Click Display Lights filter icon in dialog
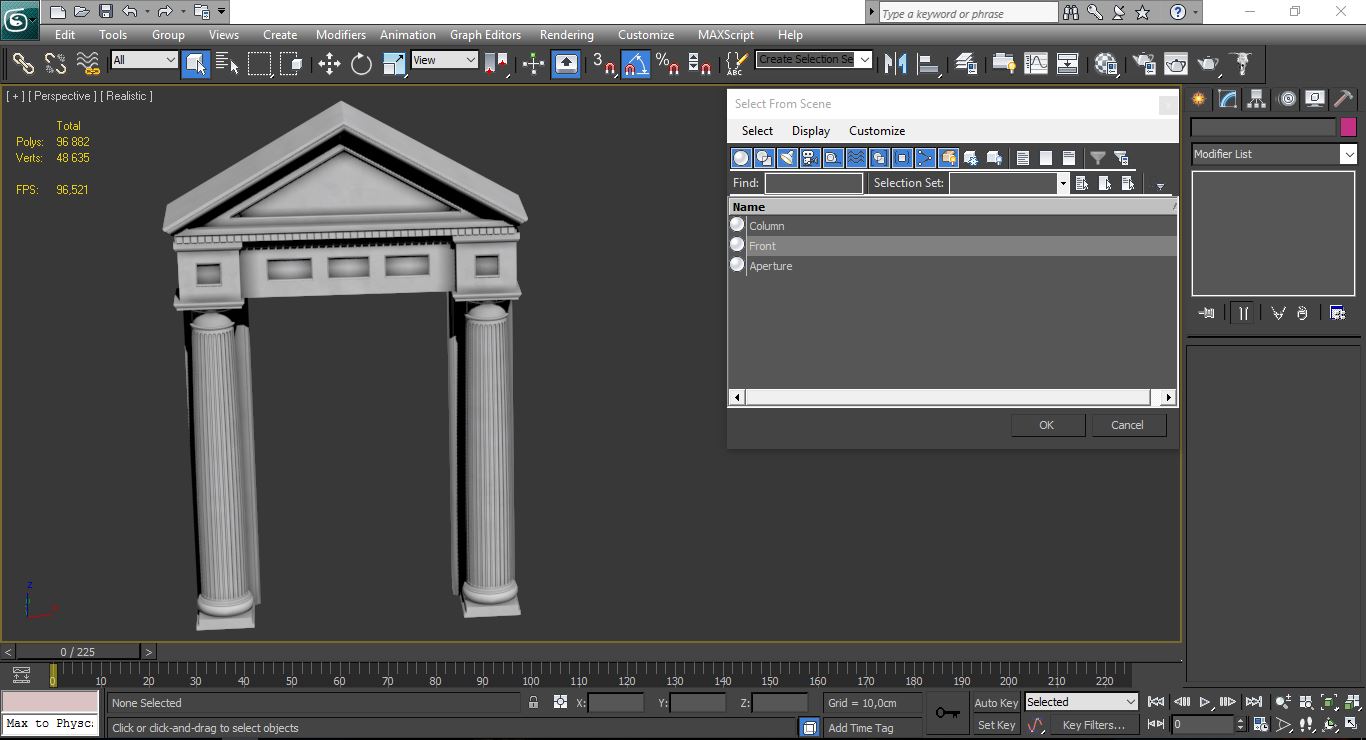Viewport: 1366px width, 740px height. [x=787, y=158]
